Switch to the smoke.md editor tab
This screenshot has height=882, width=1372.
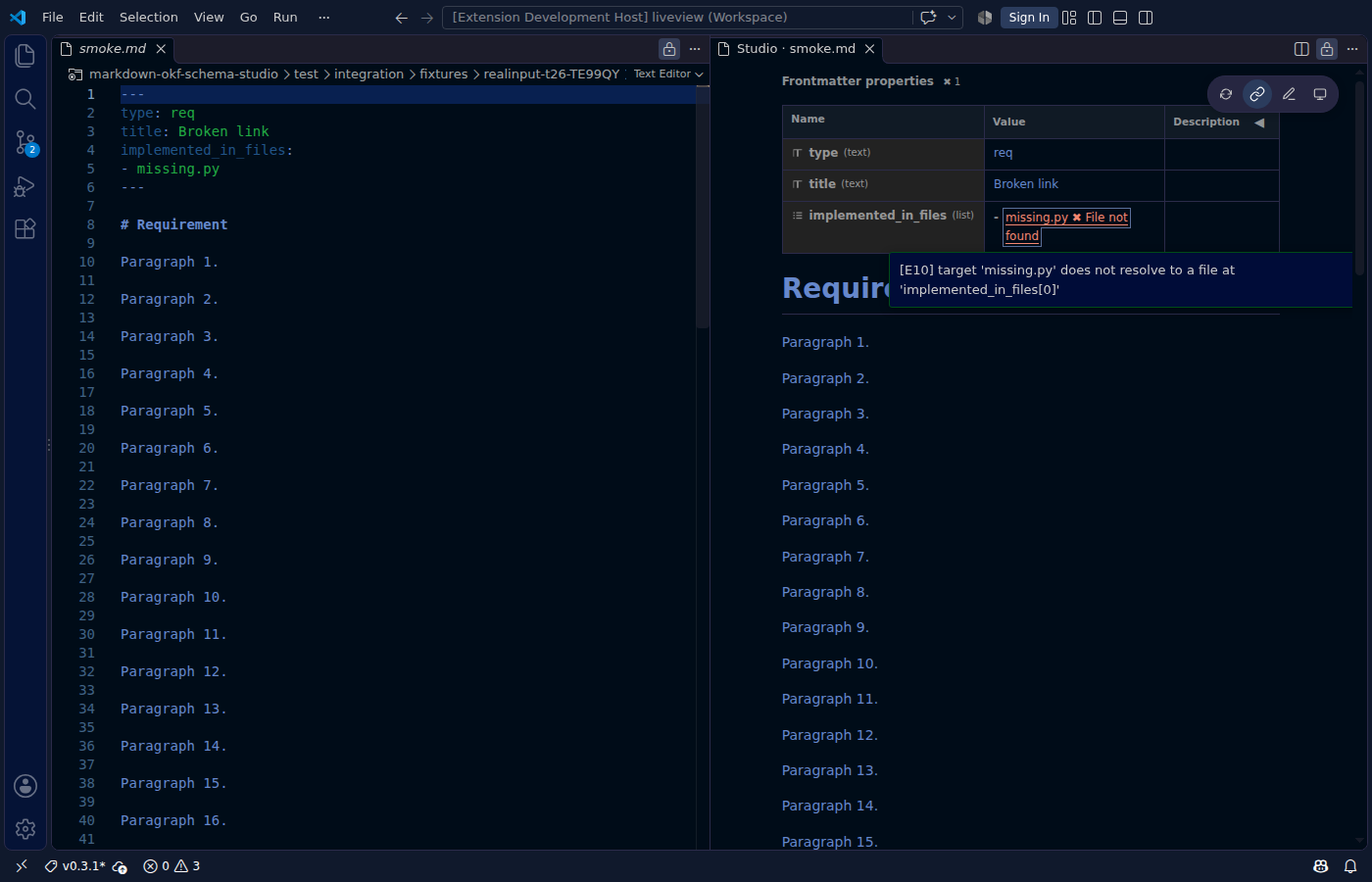point(113,49)
